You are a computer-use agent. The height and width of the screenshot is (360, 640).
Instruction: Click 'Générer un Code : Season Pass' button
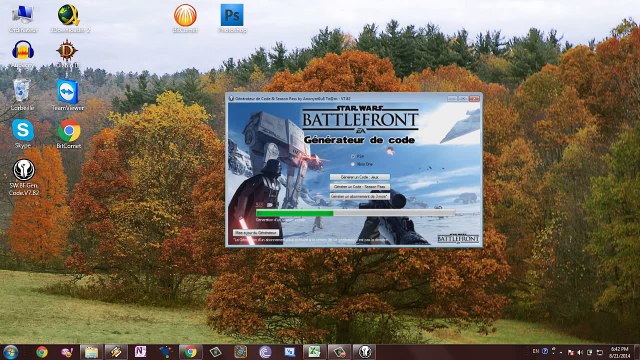(360, 187)
